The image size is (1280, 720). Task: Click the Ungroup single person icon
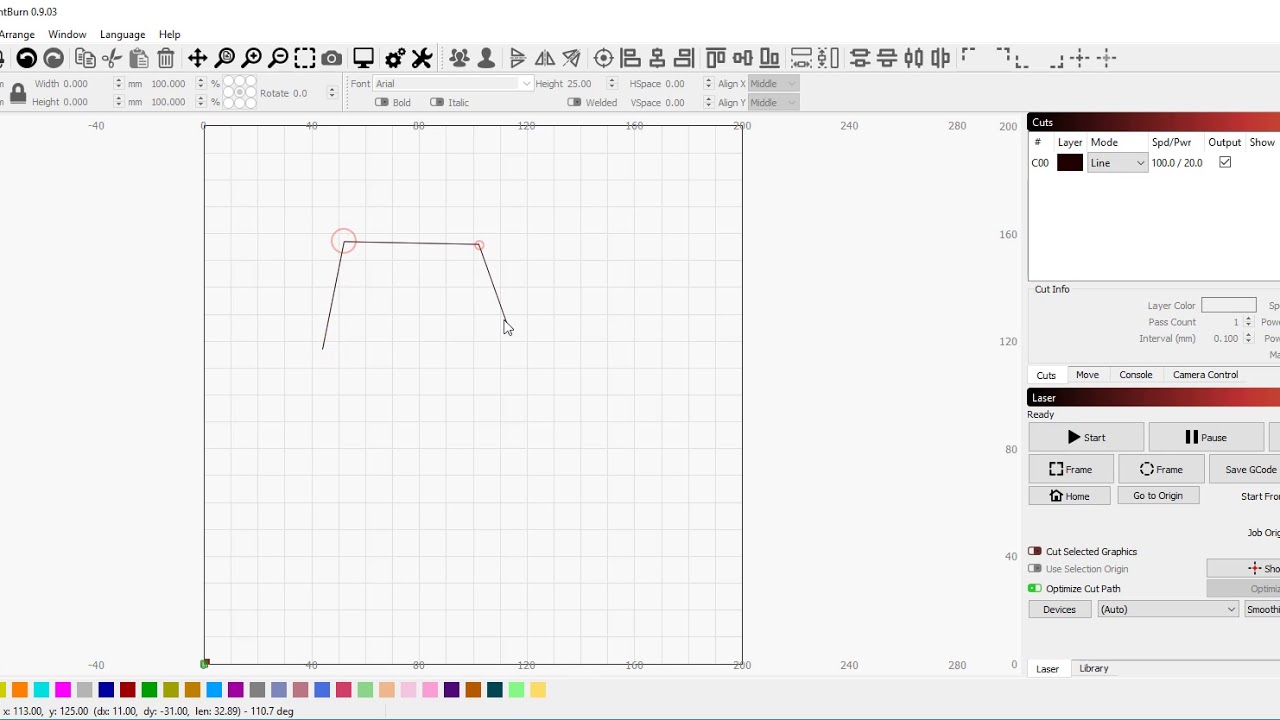[x=486, y=59]
